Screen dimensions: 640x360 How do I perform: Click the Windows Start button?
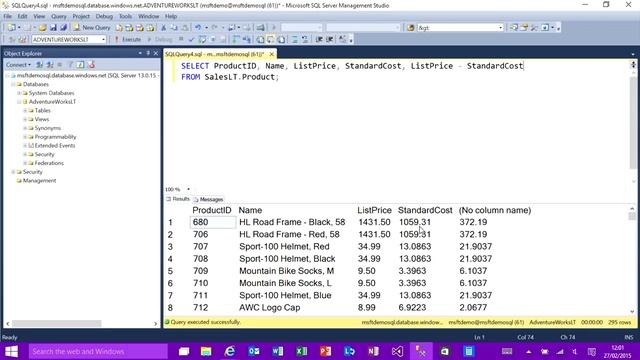pyautogui.click(x=11, y=351)
